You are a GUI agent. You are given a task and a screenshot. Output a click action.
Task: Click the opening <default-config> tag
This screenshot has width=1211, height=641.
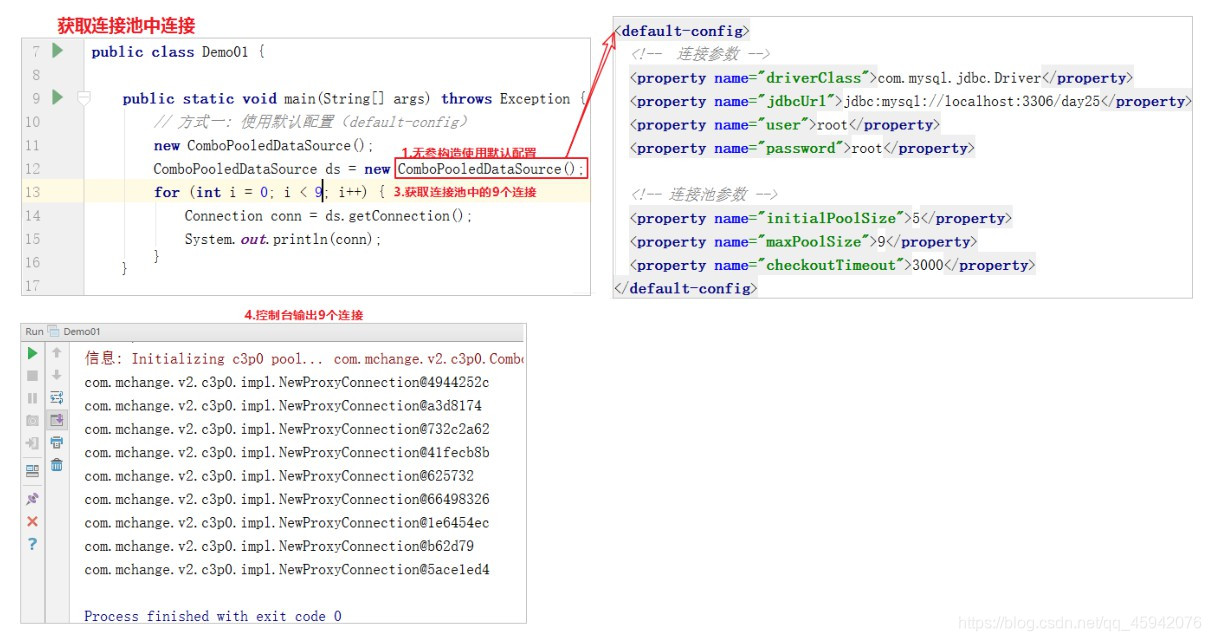point(681,31)
